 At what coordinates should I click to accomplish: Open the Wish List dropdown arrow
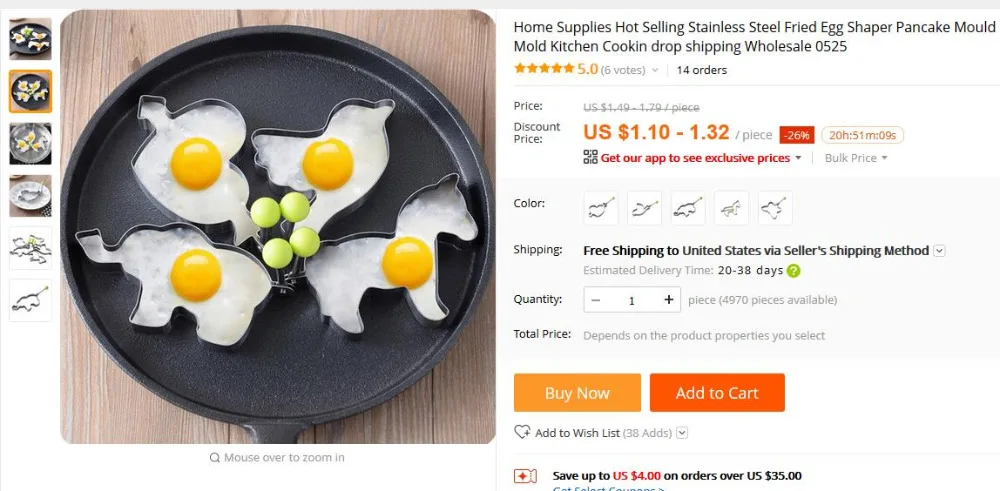coord(682,433)
